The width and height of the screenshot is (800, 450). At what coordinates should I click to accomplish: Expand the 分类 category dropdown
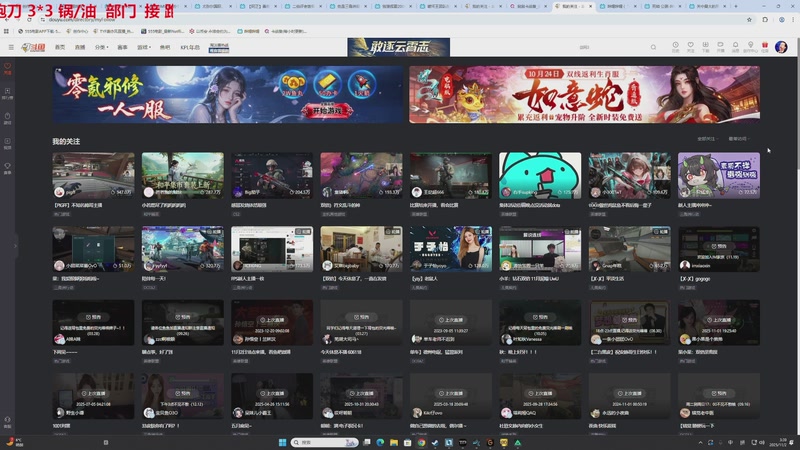[x=102, y=47]
